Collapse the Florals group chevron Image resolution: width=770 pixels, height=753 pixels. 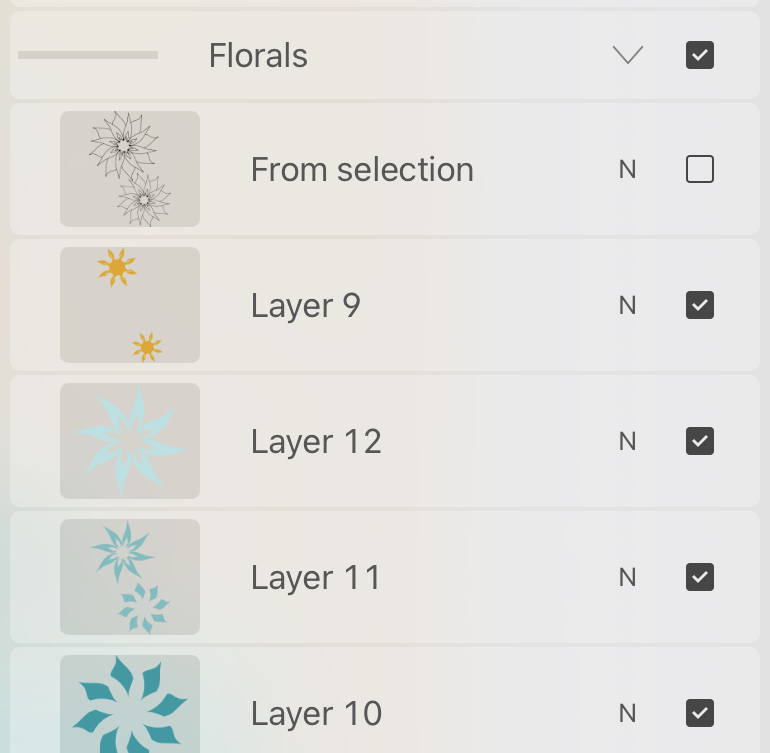(x=628, y=56)
